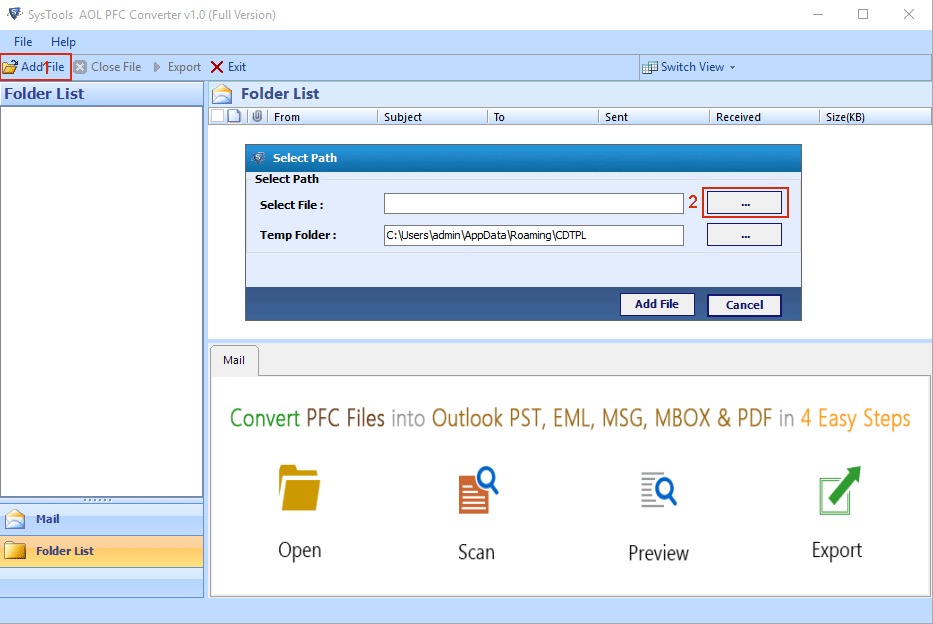Click the Temp Folder path field
Screen dimensions: 933x624
tap(534, 235)
